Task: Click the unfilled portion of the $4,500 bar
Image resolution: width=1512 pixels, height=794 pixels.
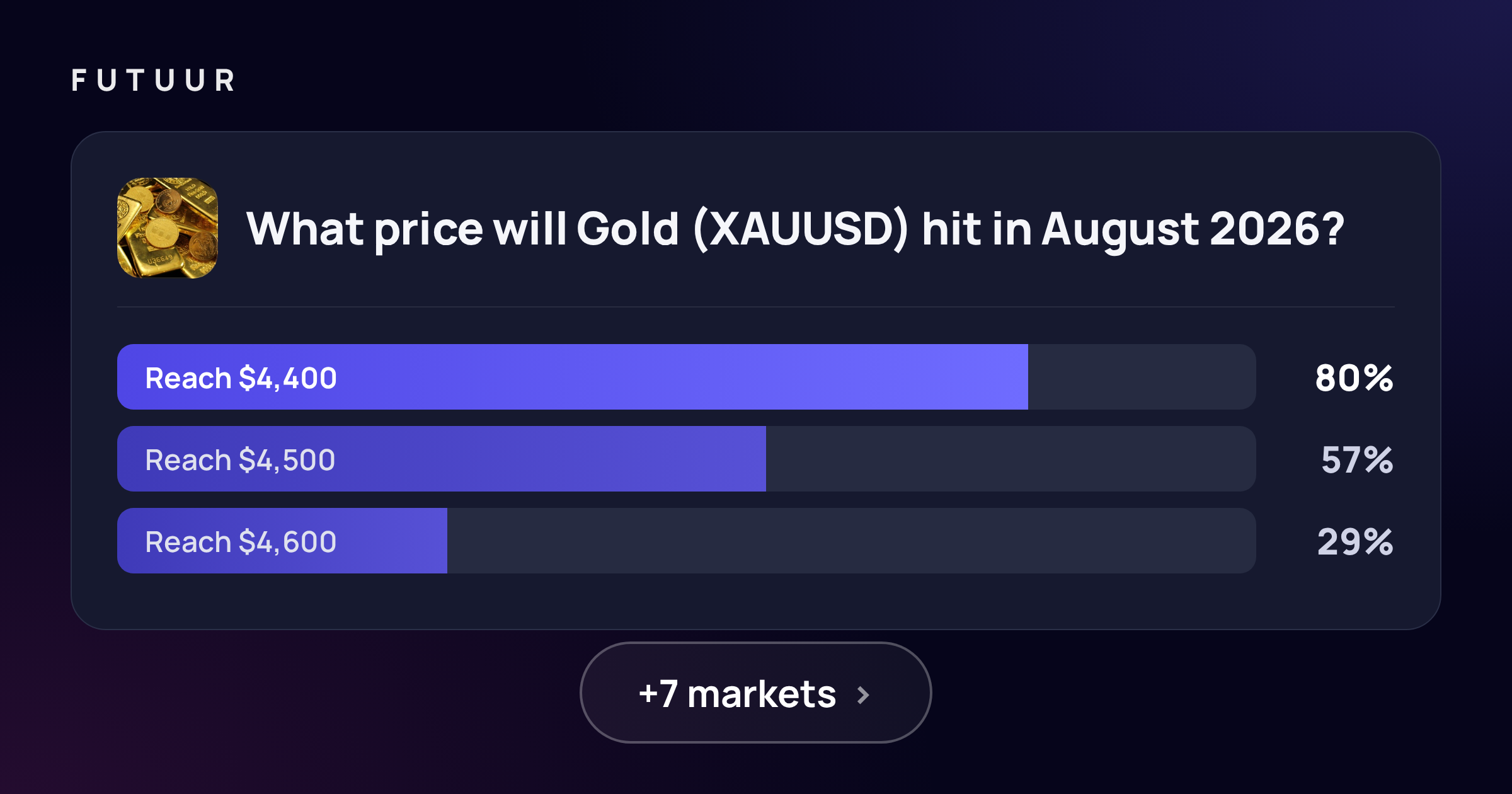Action: click(1011, 459)
